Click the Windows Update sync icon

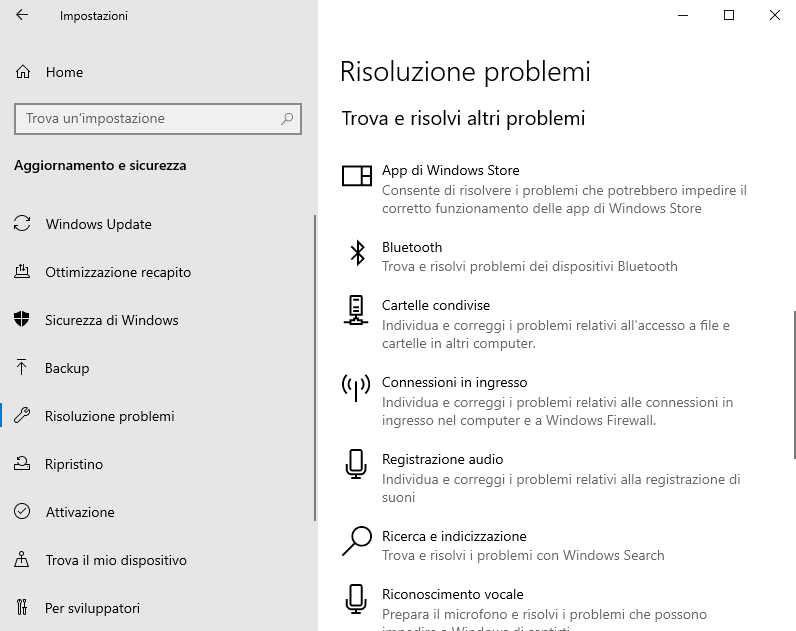coord(22,224)
